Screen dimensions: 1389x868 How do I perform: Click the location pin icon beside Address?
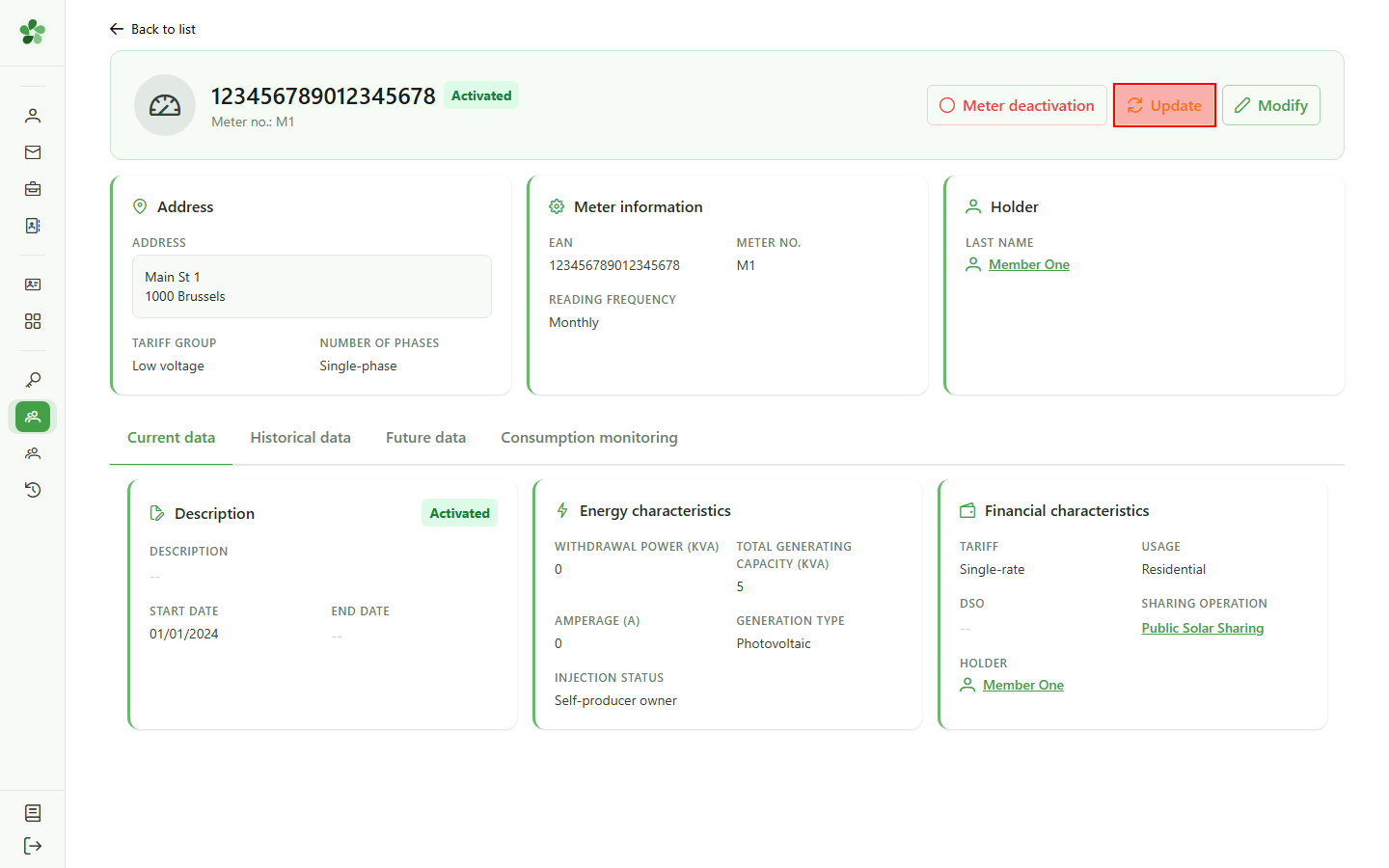(x=140, y=206)
